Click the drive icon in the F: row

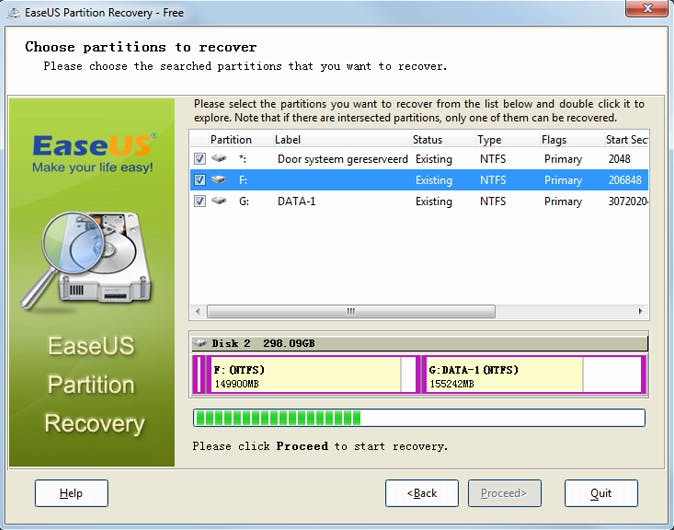point(219,179)
